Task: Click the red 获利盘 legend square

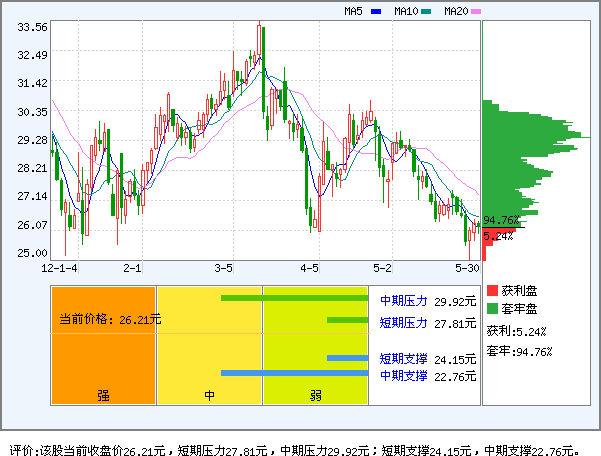Action: pyautogui.click(x=491, y=290)
